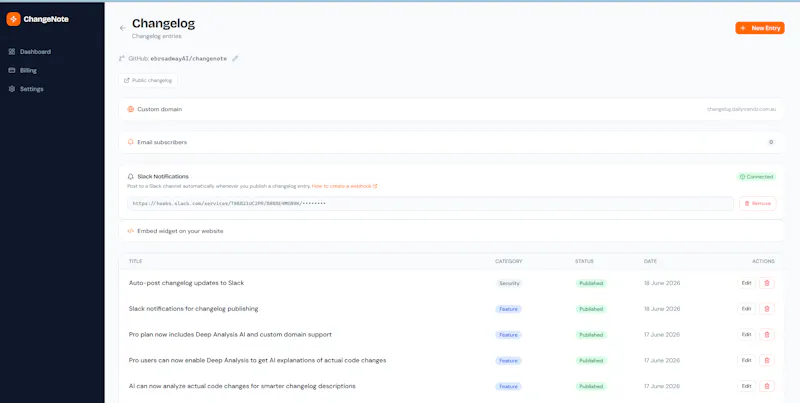Image resolution: width=800 pixels, height=403 pixels.
Task: Click the email subscribers count badge
Action: coord(771,142)
